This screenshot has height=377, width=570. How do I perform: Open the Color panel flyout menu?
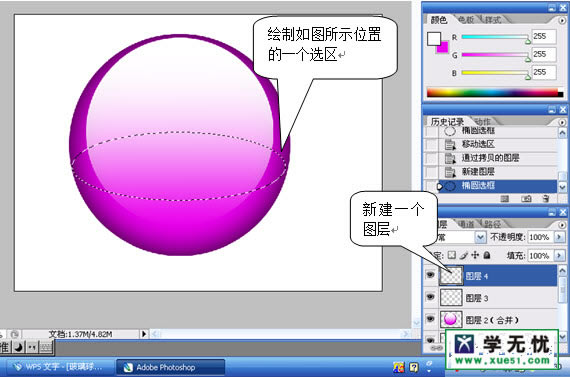562,20
